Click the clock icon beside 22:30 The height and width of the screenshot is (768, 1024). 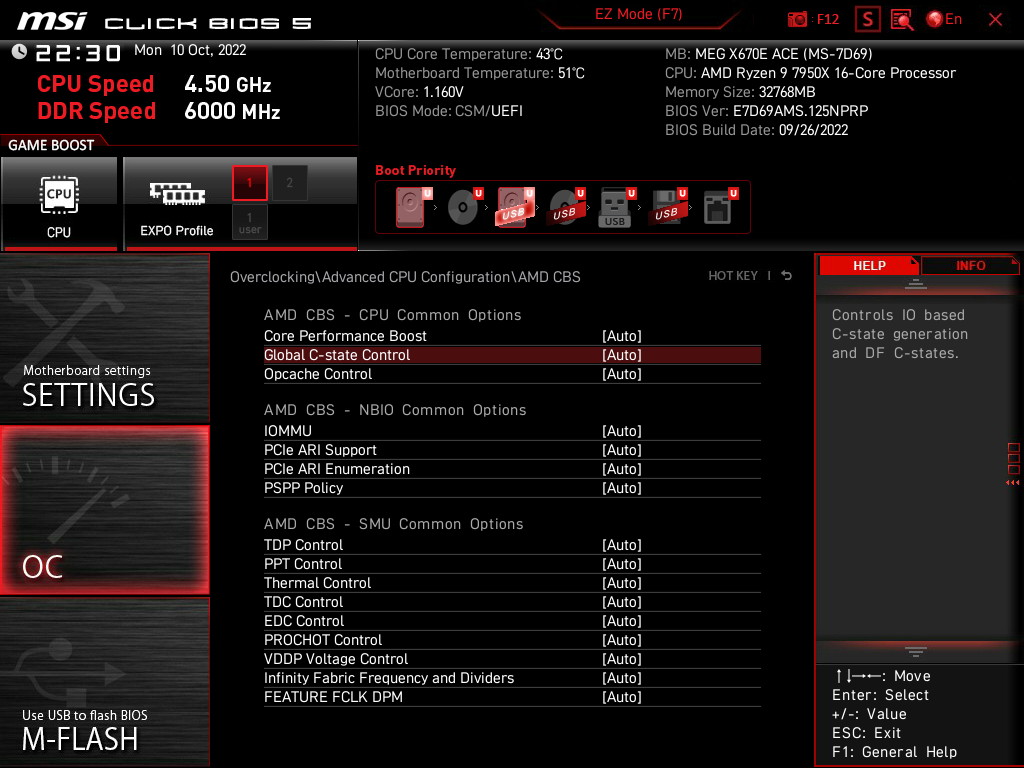[x=20, y=52]
